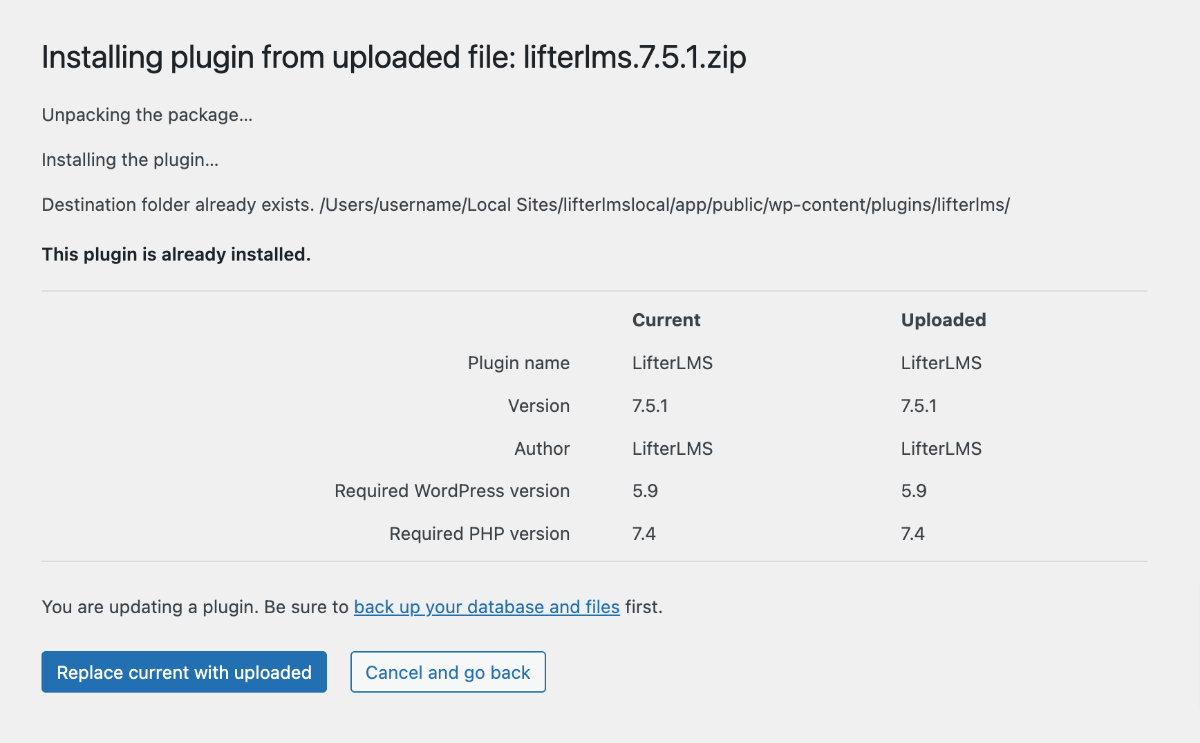Click the Version row label
Viewport: 1200px width, 743px height.
(x=539, y=406)
